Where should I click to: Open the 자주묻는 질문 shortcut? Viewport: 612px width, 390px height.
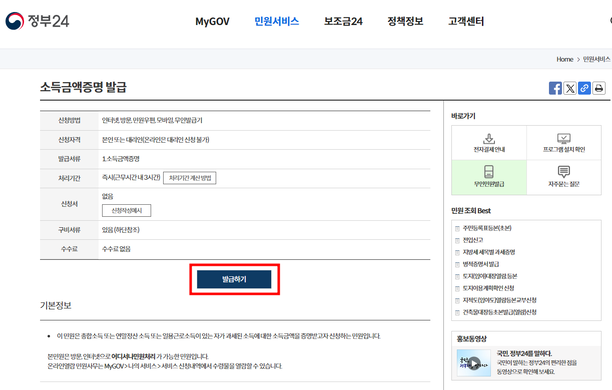tap(564, 177)
